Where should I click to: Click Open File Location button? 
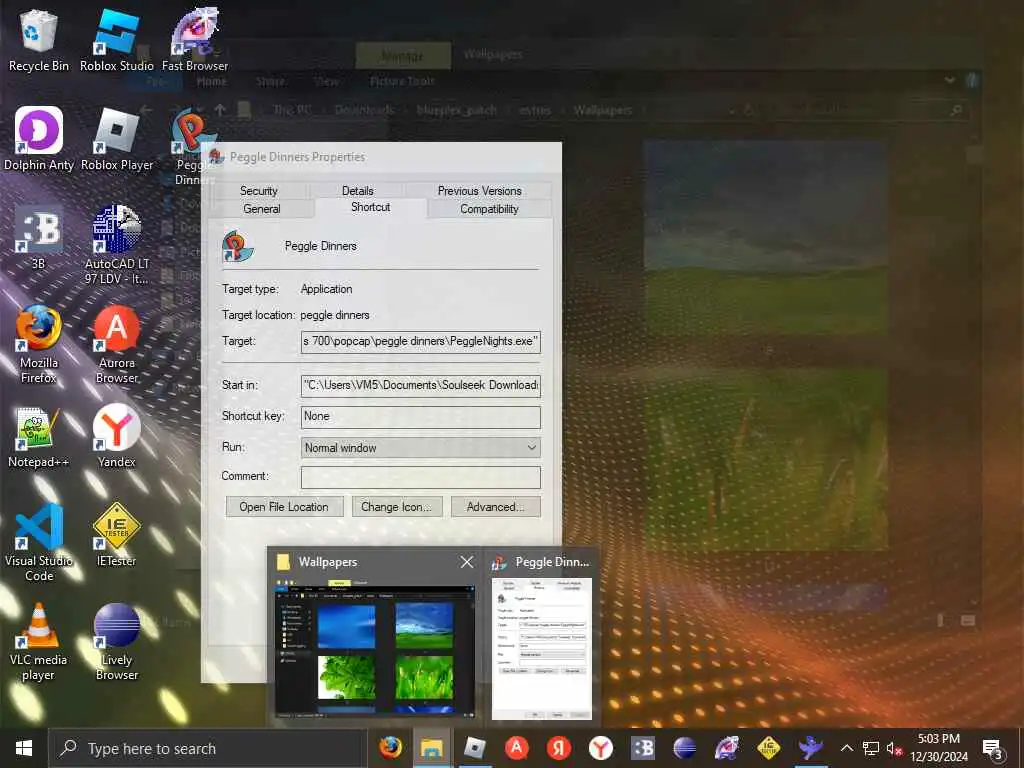coord(284,507)
